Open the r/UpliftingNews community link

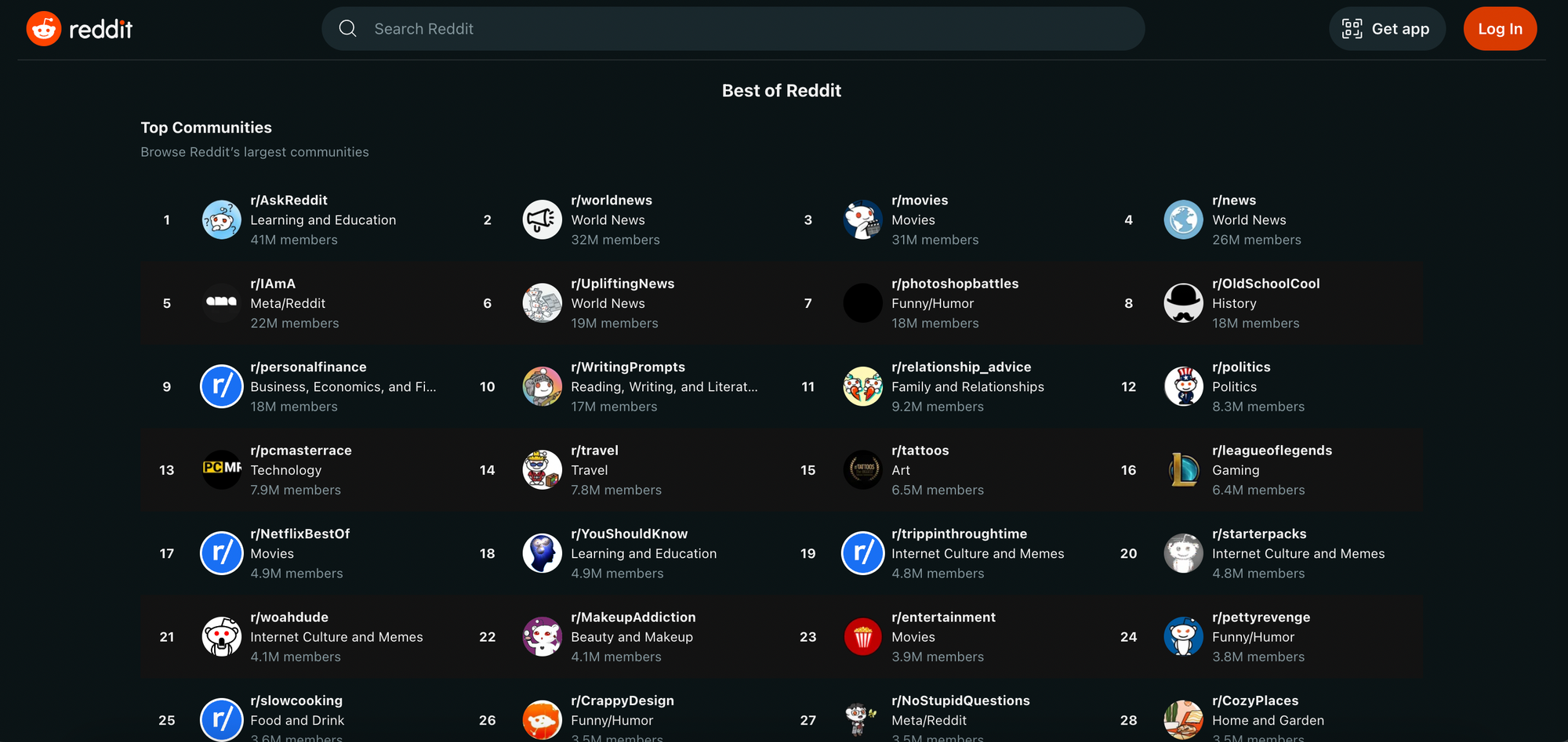(622, 284)
